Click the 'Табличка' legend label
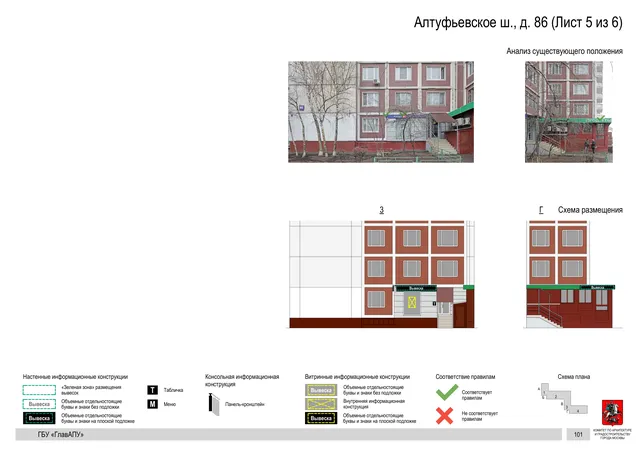 coord(173,390)
